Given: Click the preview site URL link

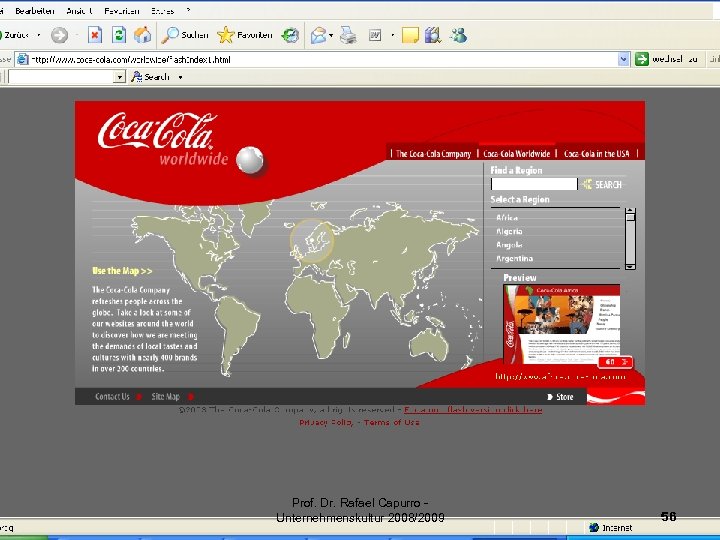Looking at the screenshot, I should 560,377.
